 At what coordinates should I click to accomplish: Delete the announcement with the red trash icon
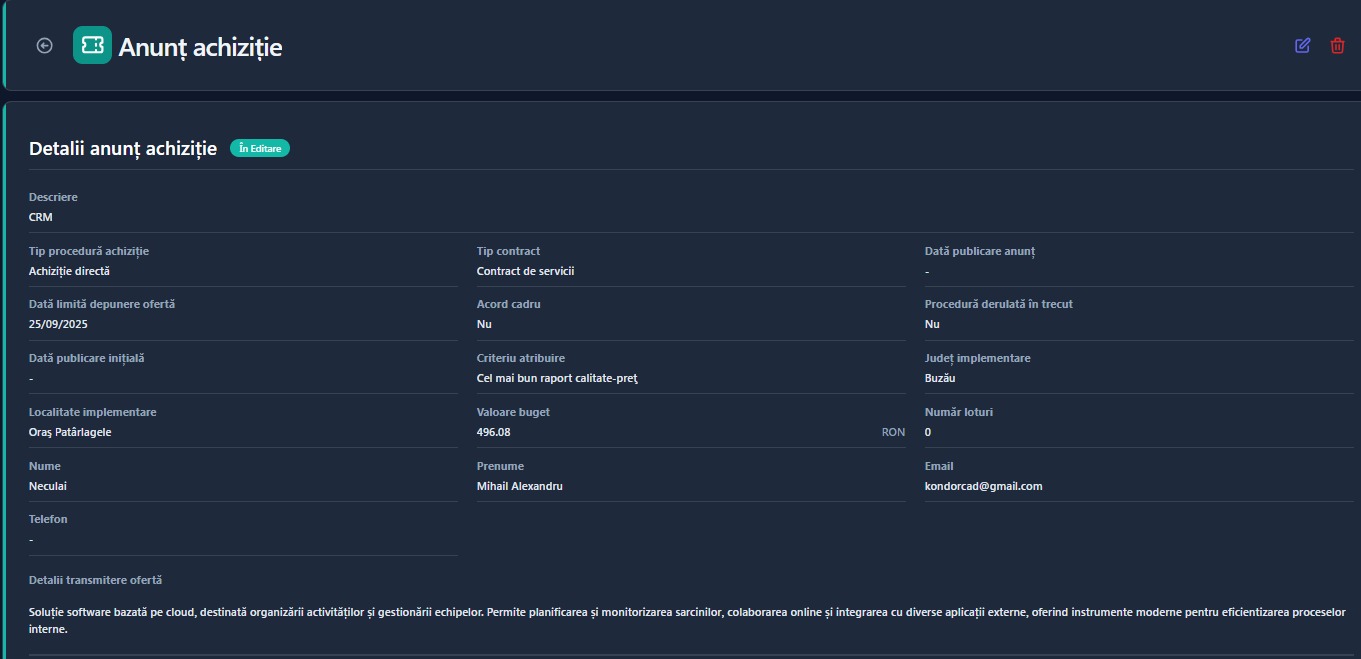click(1337, 45)
